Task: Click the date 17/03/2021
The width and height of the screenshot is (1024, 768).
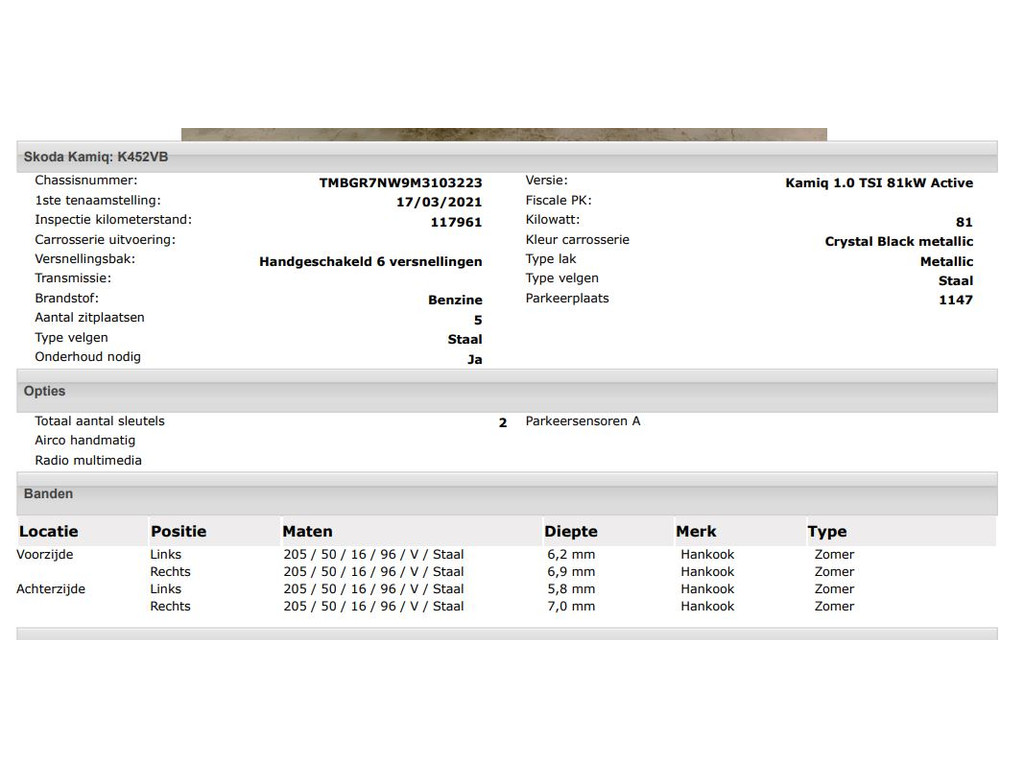Action: coord(439,202)
